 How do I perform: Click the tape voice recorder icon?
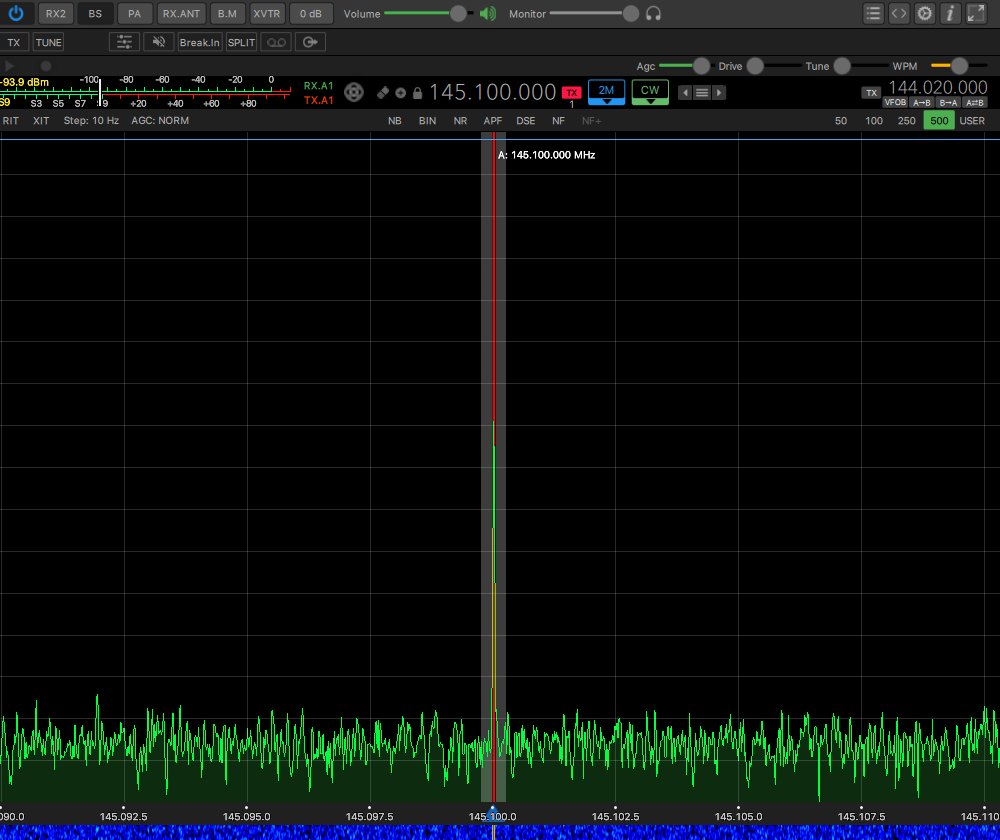(x=276, y=42)
